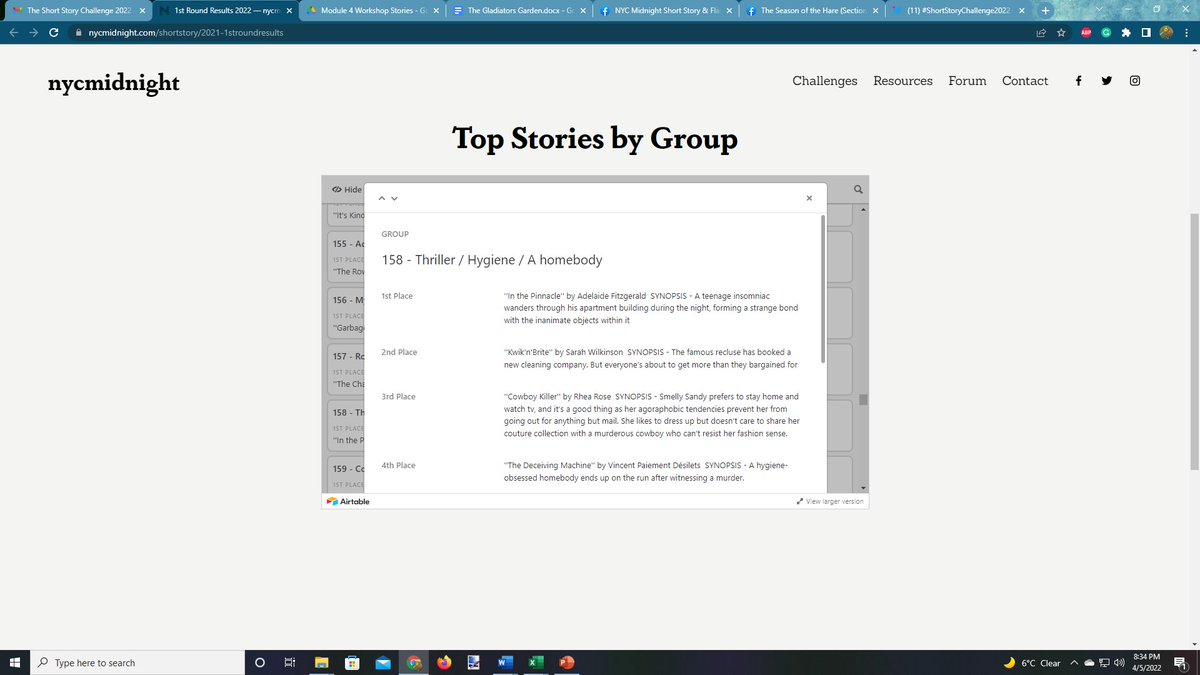Click the address bar URL field
Screen dimensions: 1200x675
550,32
